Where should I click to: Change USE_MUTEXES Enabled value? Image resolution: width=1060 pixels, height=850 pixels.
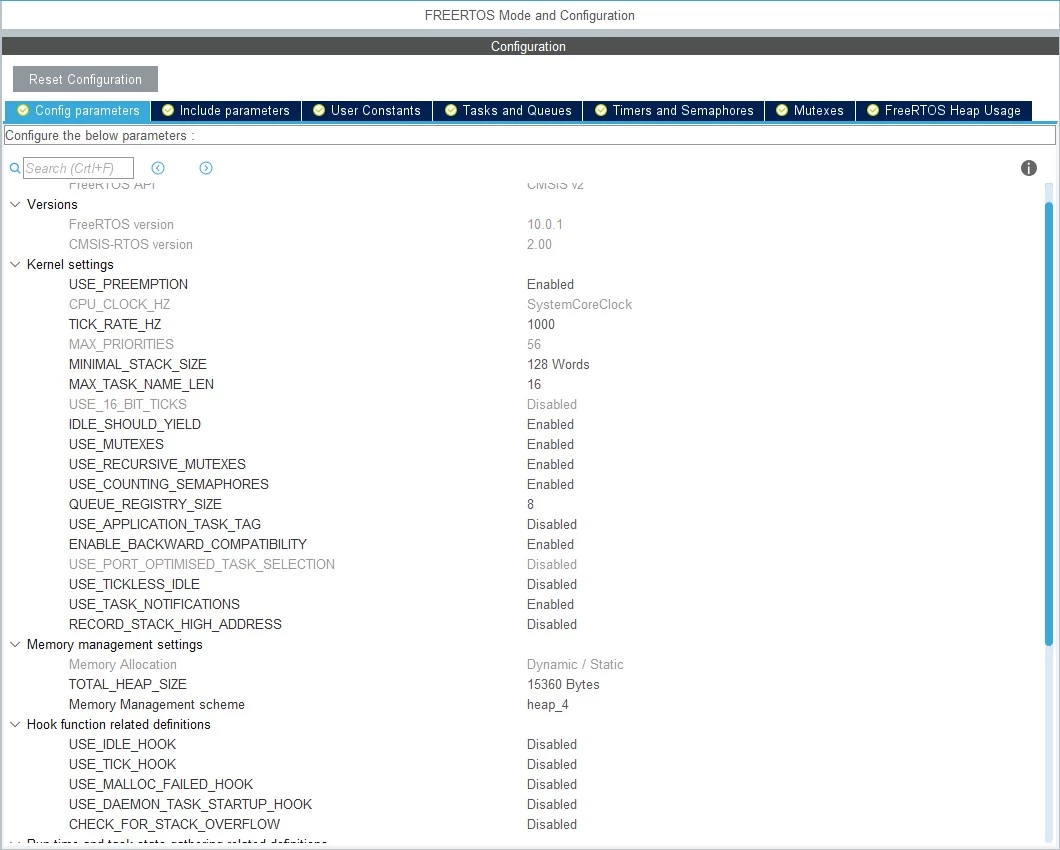pyautogui.click(x=550, y=444)
